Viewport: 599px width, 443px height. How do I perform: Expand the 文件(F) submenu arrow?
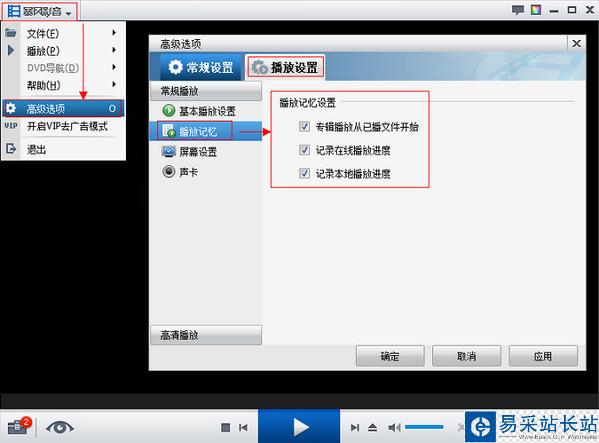click(x=114, y=33)
